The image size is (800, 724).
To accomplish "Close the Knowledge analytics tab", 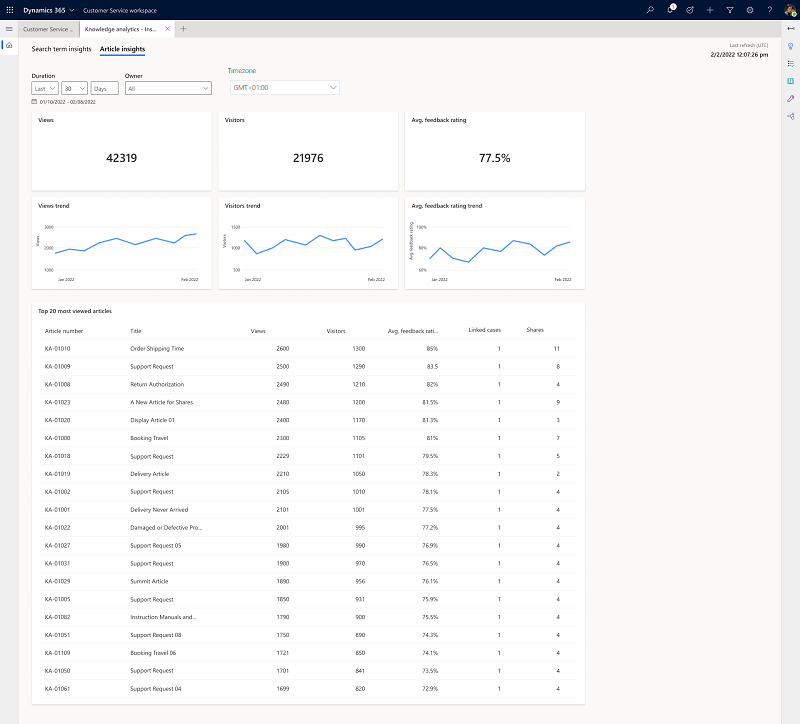I will tap(167, 29).
